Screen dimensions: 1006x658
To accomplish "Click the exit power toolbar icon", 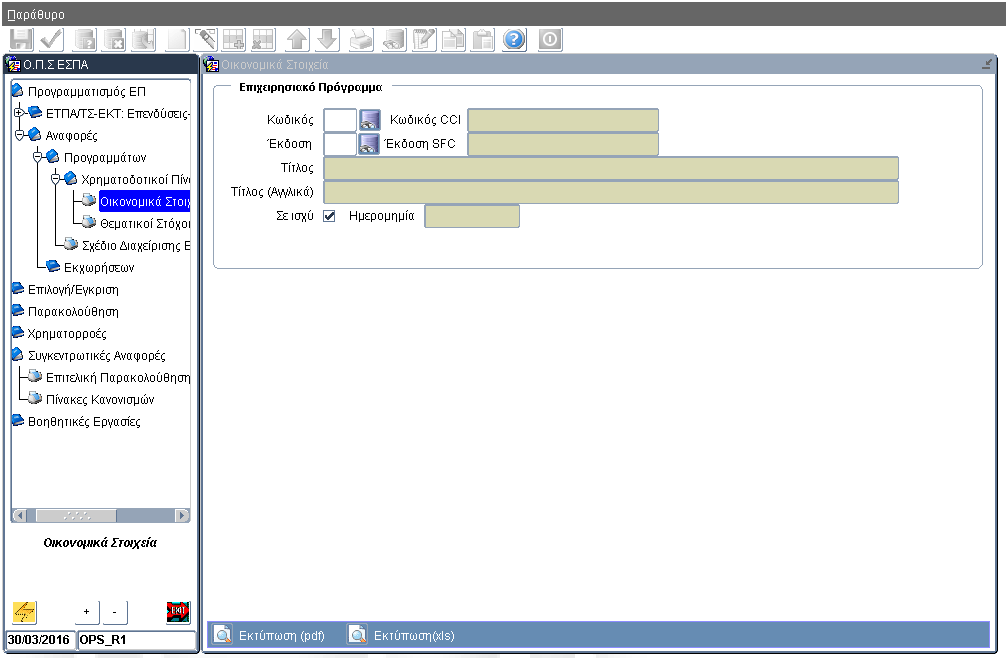I will click(x=550, y=40).
